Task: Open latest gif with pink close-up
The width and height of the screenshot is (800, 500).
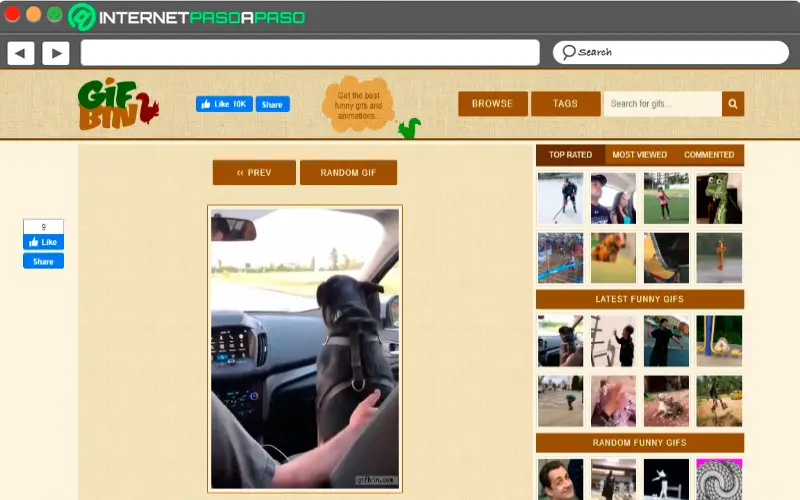Action: point(613,401)
